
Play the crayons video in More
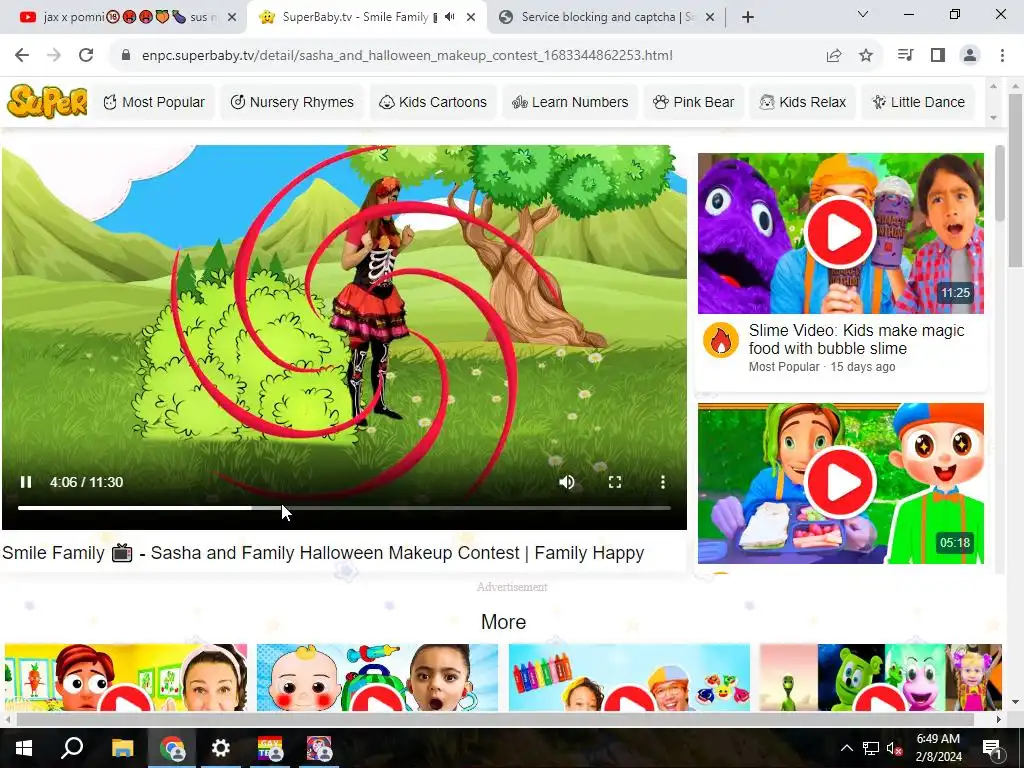click(x=629, y=677)
